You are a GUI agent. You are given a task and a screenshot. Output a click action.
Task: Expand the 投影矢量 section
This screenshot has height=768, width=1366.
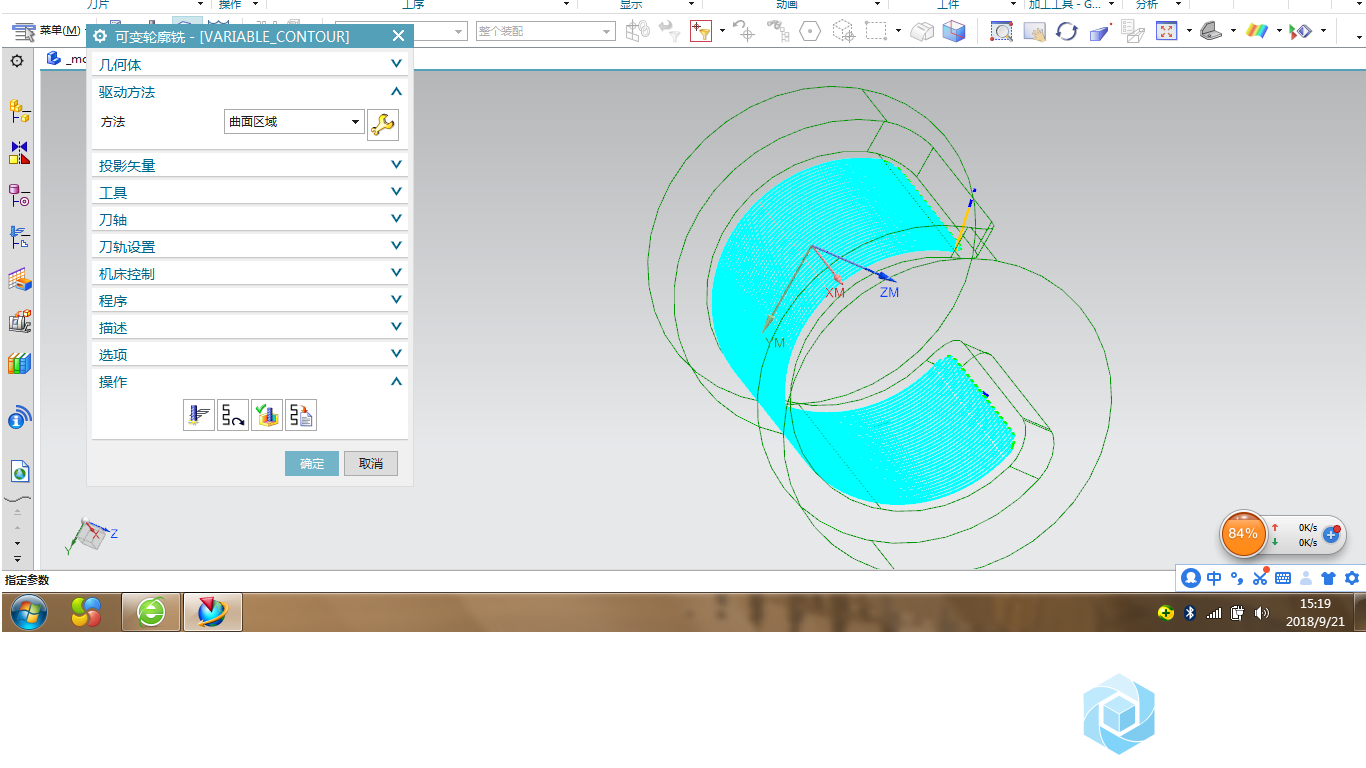250,166
